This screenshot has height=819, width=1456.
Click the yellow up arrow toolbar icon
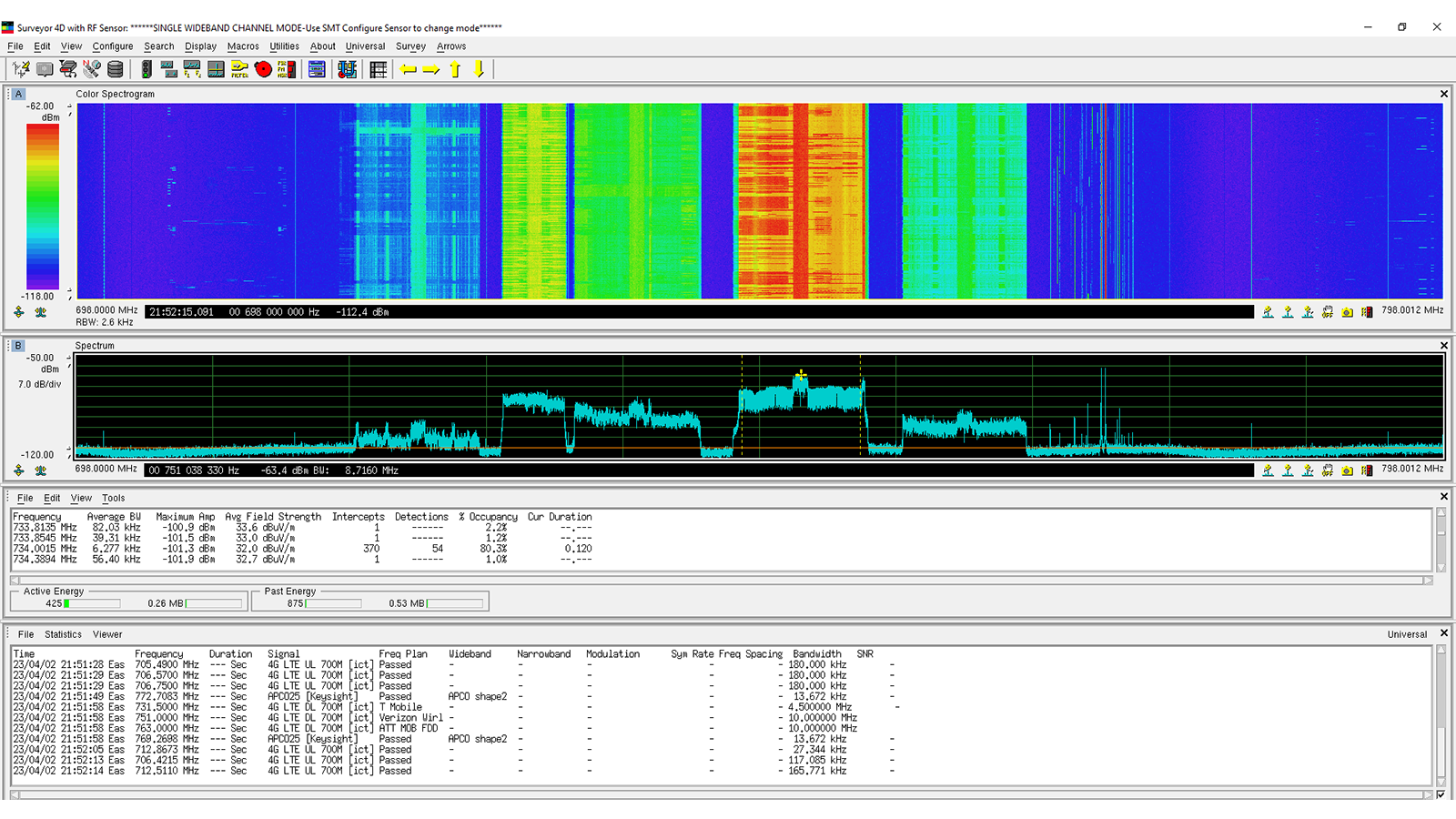pyautogui.click(x=455, y=69)
